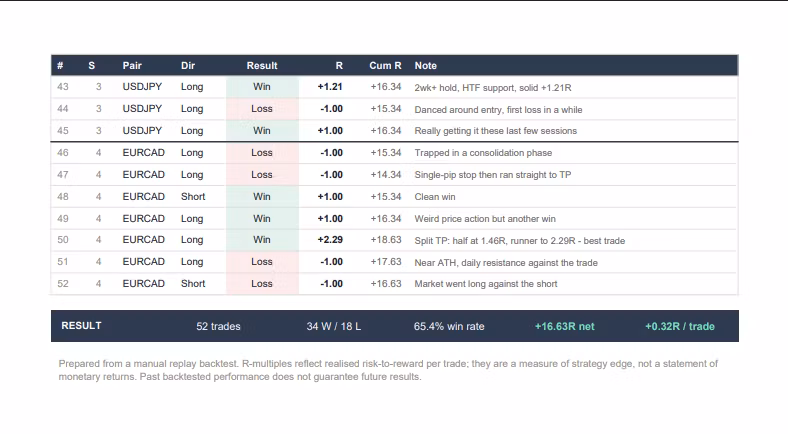Click the 'Clean win' note

435,197
